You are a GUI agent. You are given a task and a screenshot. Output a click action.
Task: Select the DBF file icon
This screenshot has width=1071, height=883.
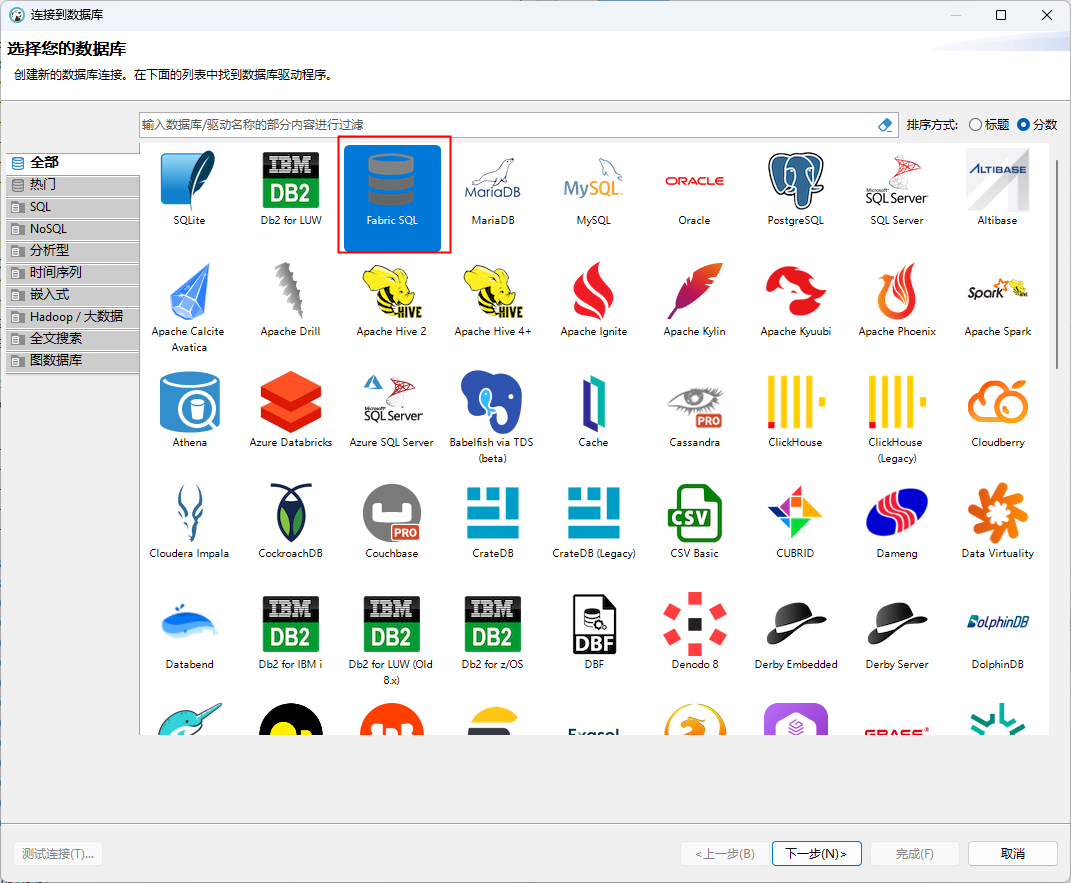[593, 624]
